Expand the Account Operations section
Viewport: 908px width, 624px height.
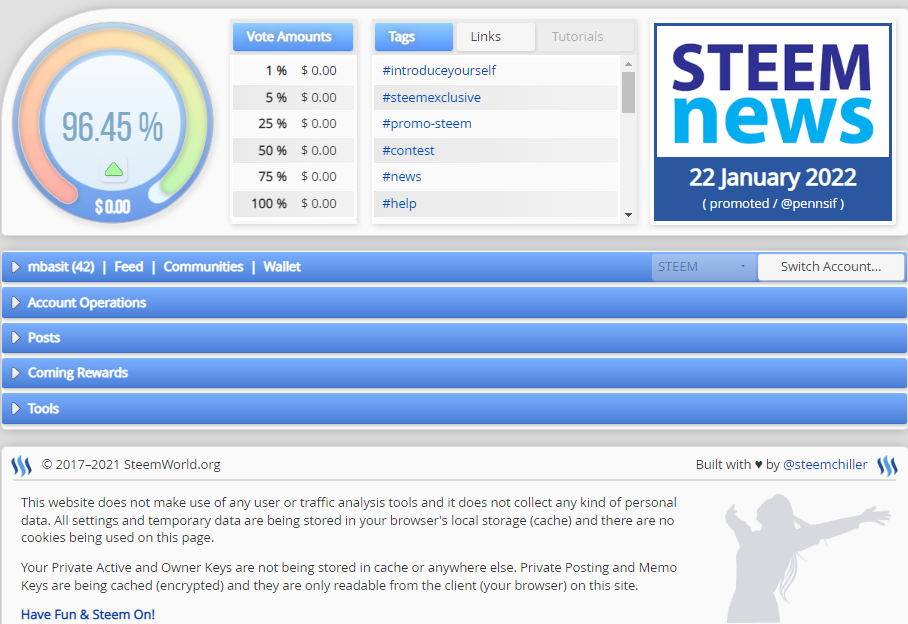point(454,303)
